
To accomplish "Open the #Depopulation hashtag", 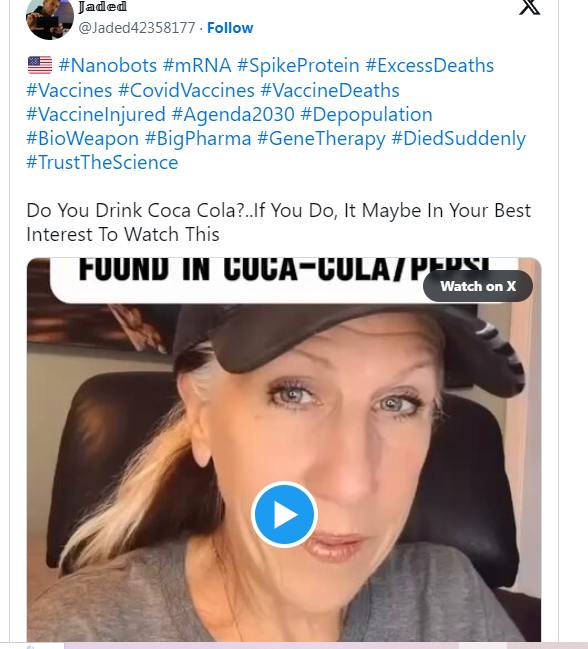I will pyautogui.click(x=366, y=114).
